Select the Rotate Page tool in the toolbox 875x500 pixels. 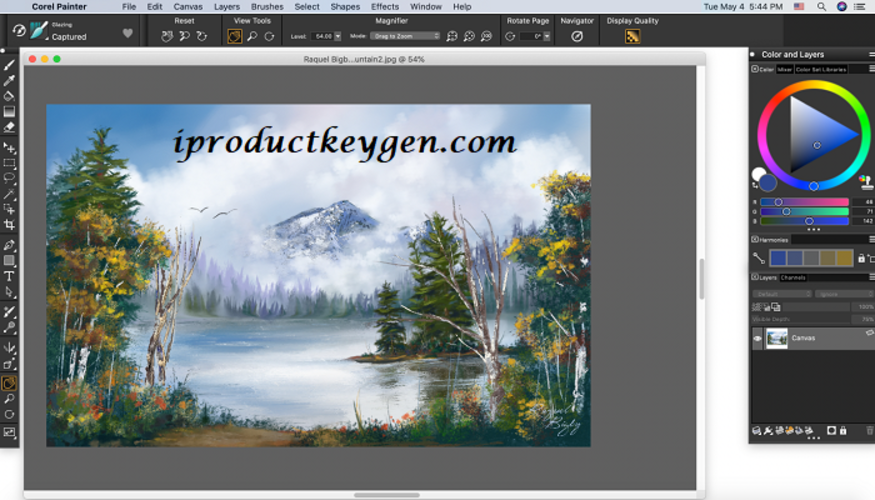click(9, 415)
